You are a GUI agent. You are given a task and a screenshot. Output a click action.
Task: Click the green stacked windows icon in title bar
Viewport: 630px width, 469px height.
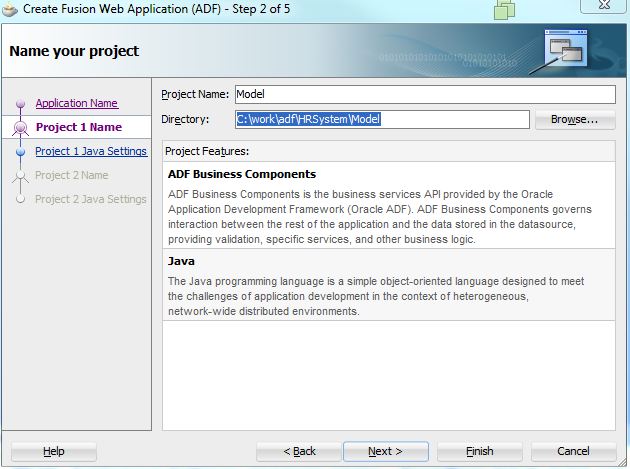tap(504, 10)
